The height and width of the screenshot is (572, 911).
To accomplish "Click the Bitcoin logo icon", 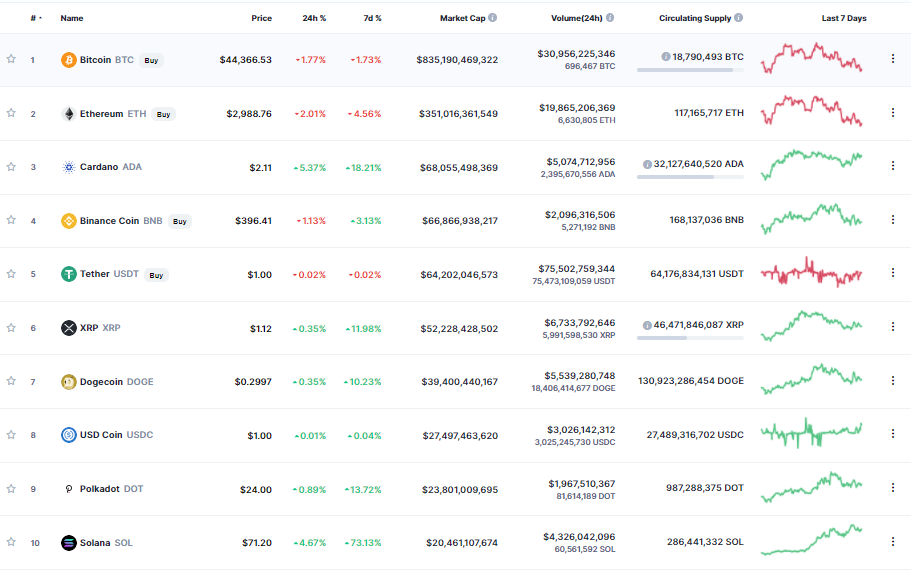I will click(x=69, y=60).
